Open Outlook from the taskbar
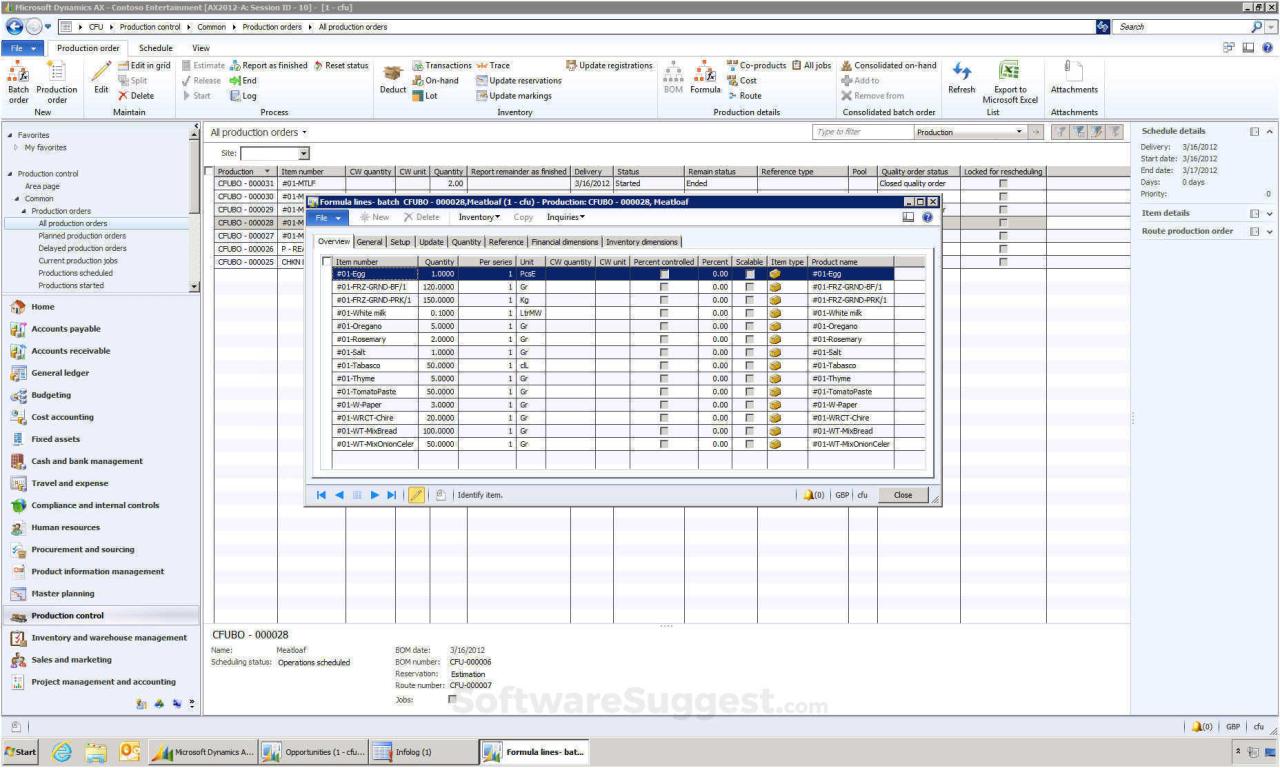This screenshot has height=768, width=1280. (130, 752)
